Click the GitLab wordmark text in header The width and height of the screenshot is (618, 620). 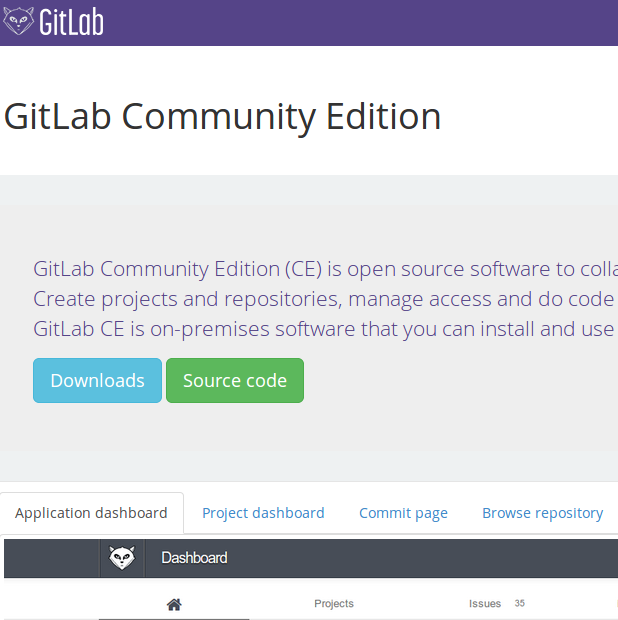(x=71, y=22)
